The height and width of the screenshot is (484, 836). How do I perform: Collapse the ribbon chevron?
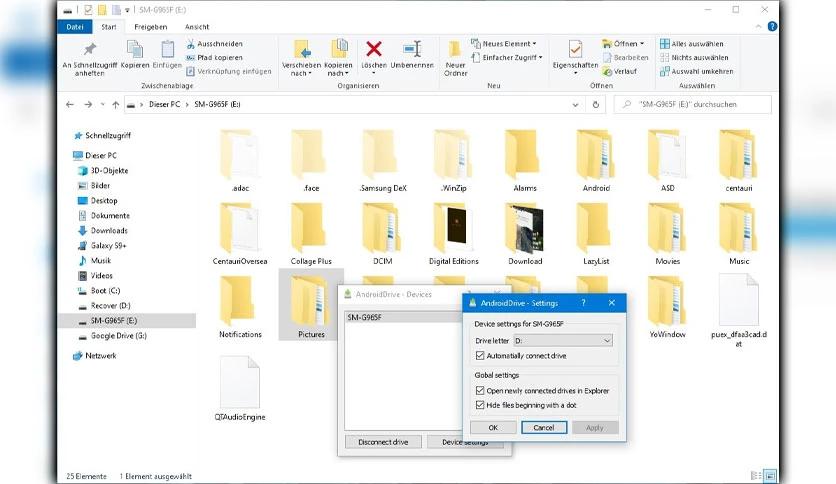click(x=758, y=27)
